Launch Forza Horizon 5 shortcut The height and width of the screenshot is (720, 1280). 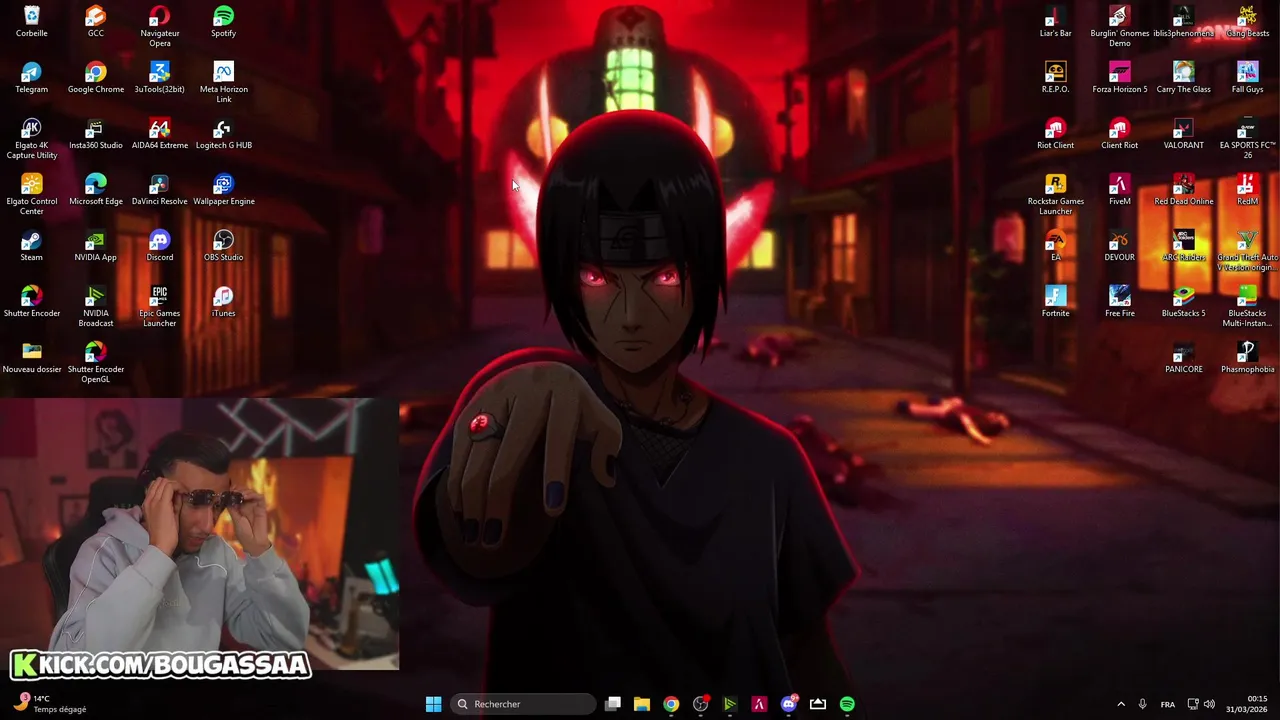1120,78
